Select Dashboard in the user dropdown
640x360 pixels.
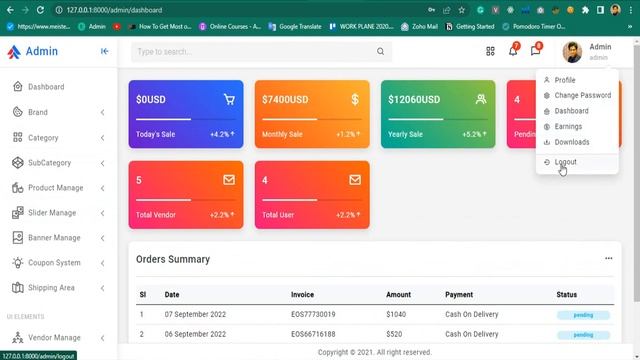[x=577, y=111]
